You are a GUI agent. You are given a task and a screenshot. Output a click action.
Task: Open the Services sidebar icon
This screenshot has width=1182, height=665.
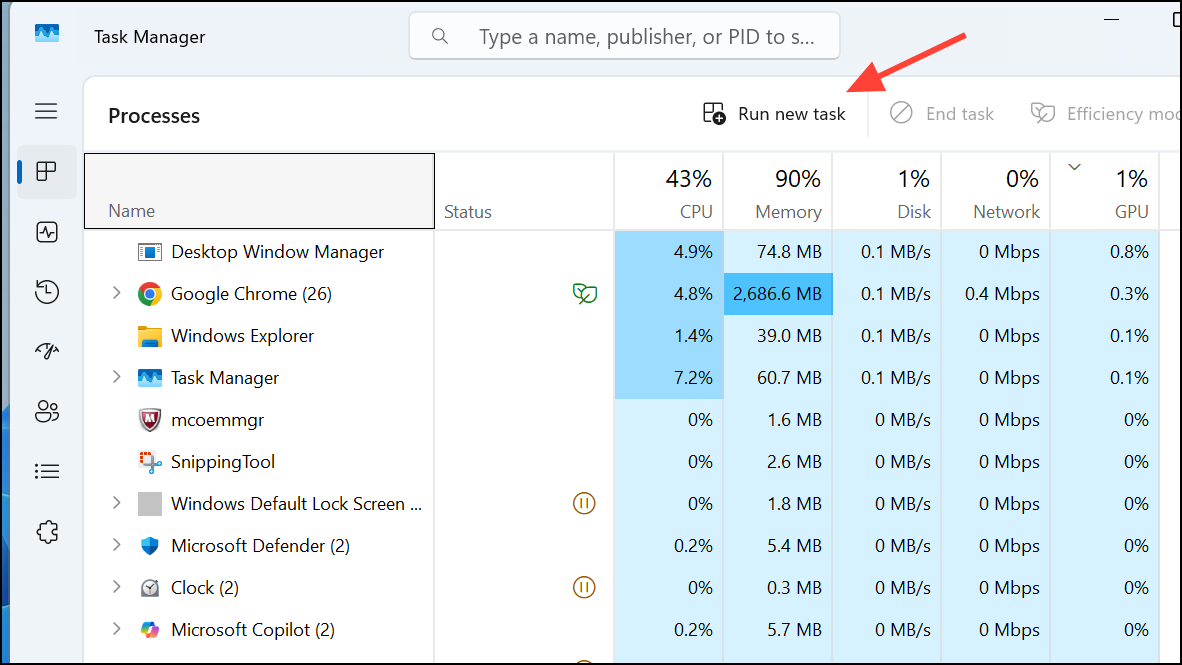tap(46, 532)
